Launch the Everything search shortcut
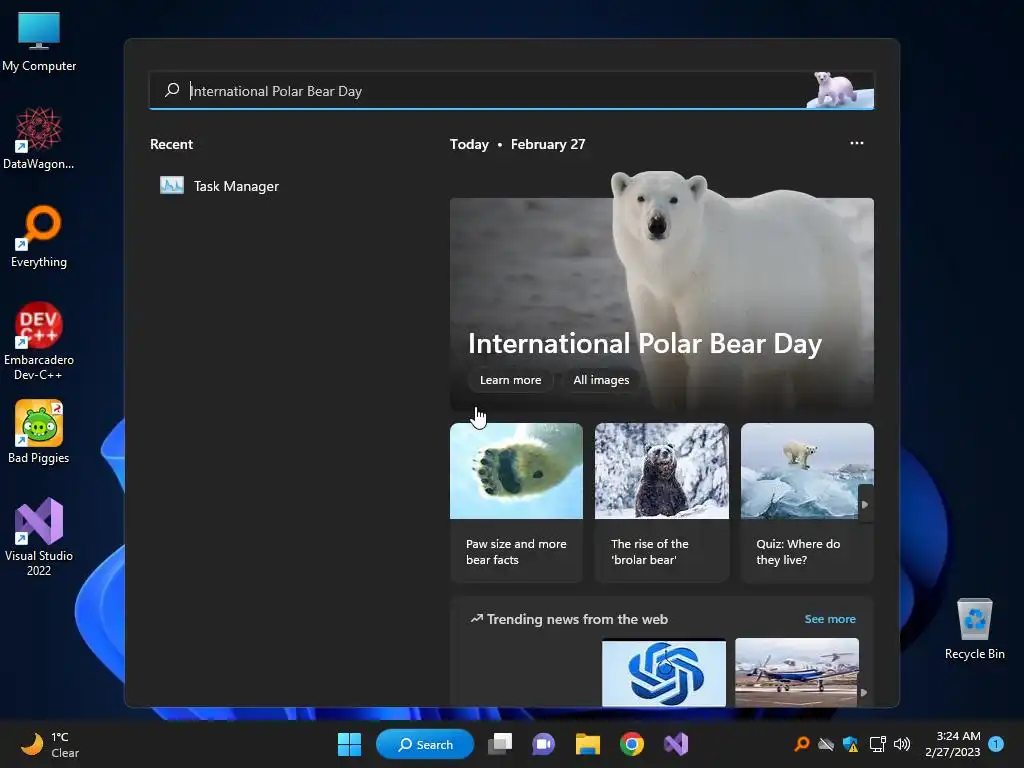This screenshot has height=768, width=1024. (39, 236)
